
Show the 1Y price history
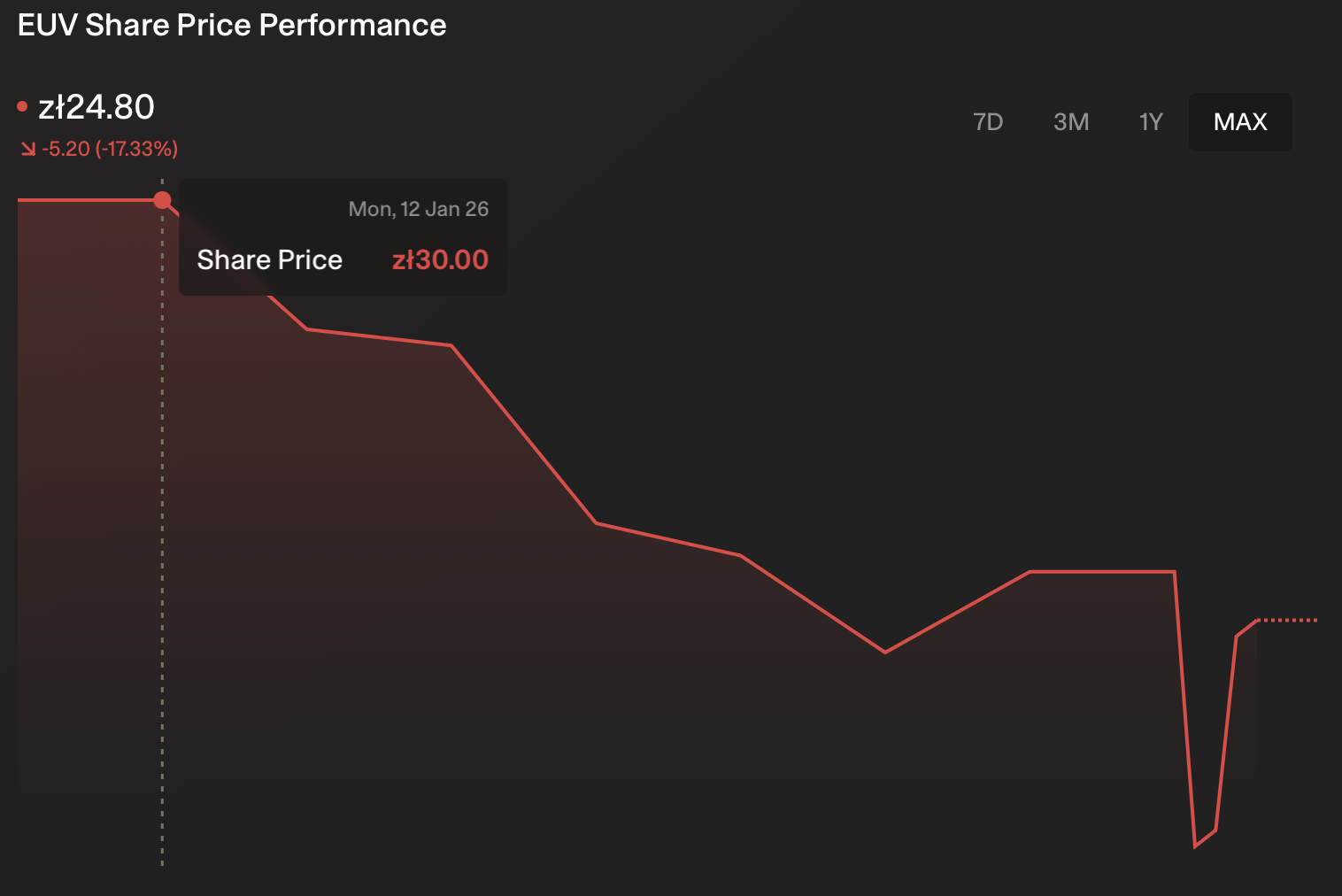coord(1151,122)
